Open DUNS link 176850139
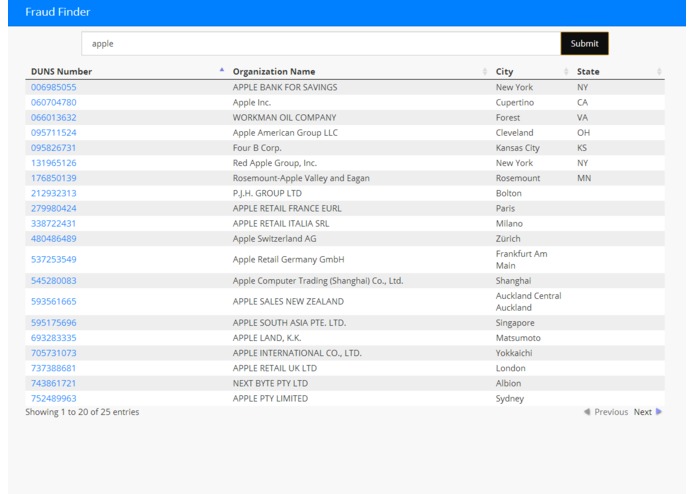Viewport: 695px width, 494px height. pos(54,178)
